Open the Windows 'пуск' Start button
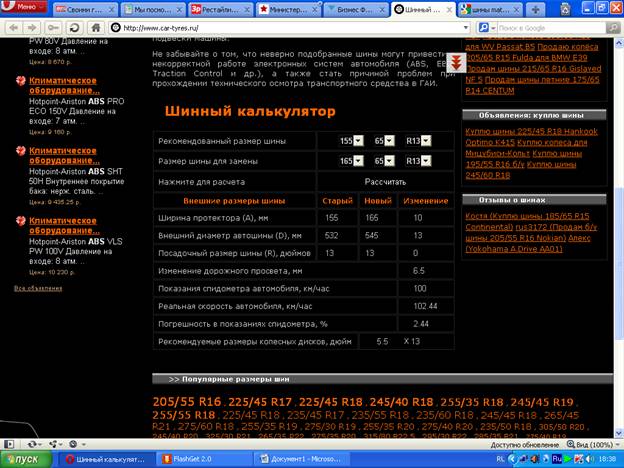The image size is (624, 468). click(x=28, y=458)
